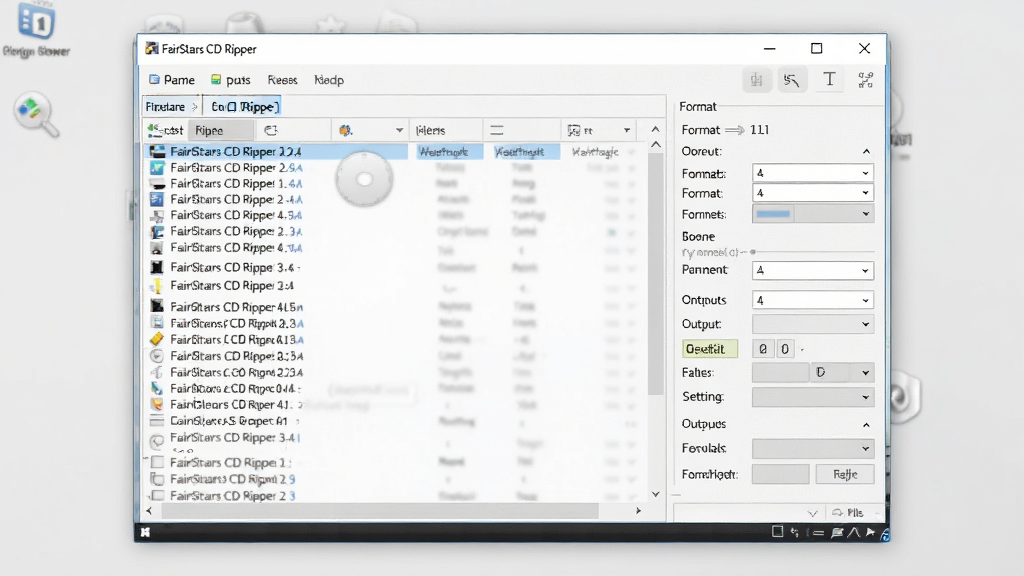Open the Ferolals dropdown
This screenshot has width=1024, height=576.
click(812, 449)
